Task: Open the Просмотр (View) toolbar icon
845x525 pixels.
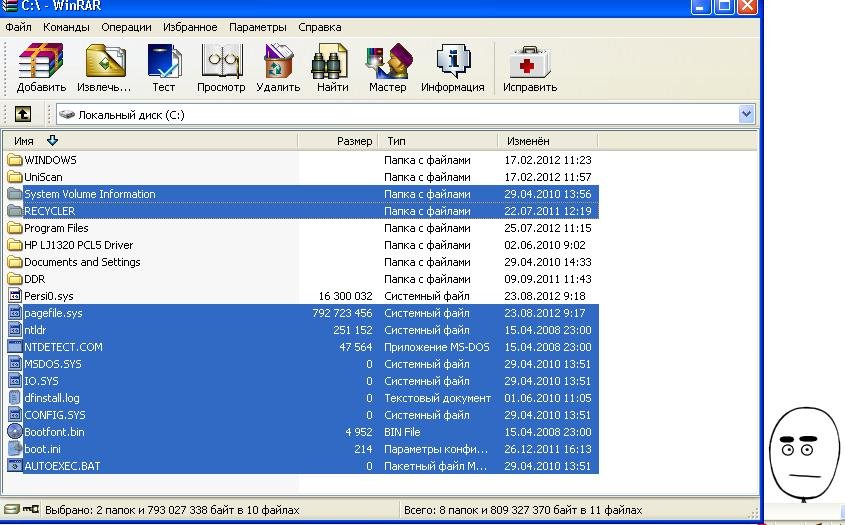Action: pos(221,60)
